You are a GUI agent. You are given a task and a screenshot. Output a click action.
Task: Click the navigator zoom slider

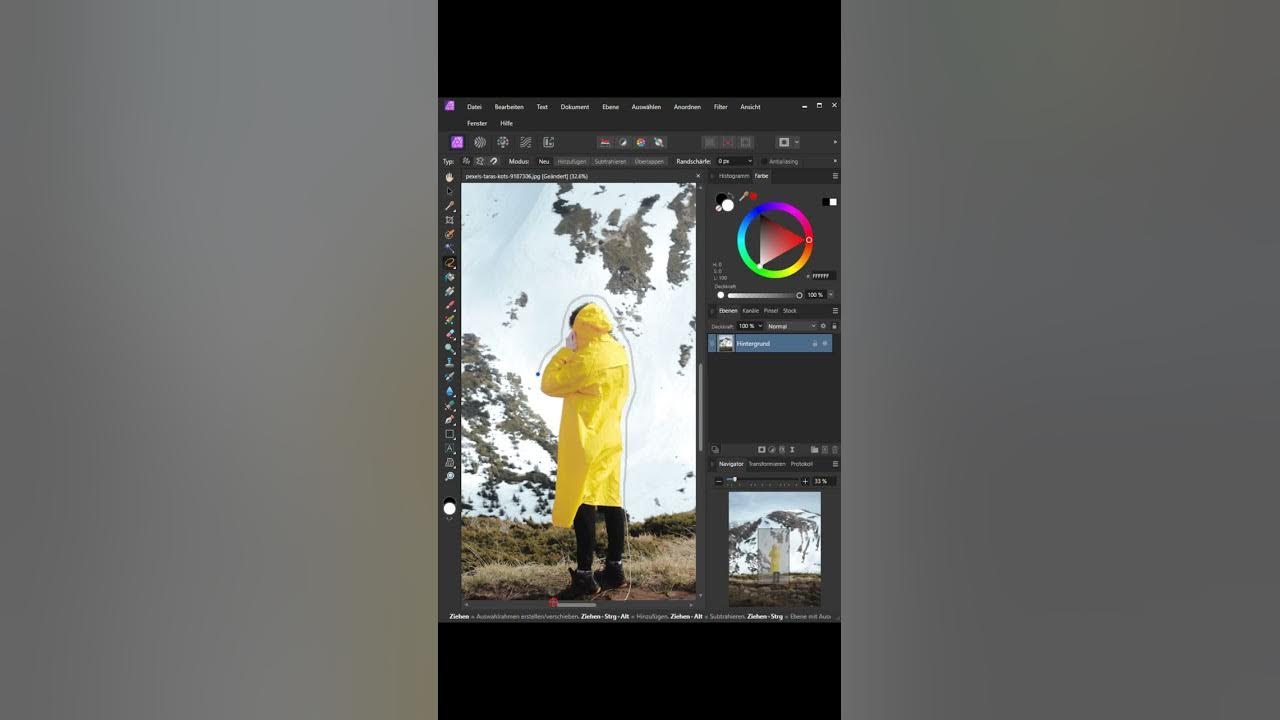click(762, 481)
